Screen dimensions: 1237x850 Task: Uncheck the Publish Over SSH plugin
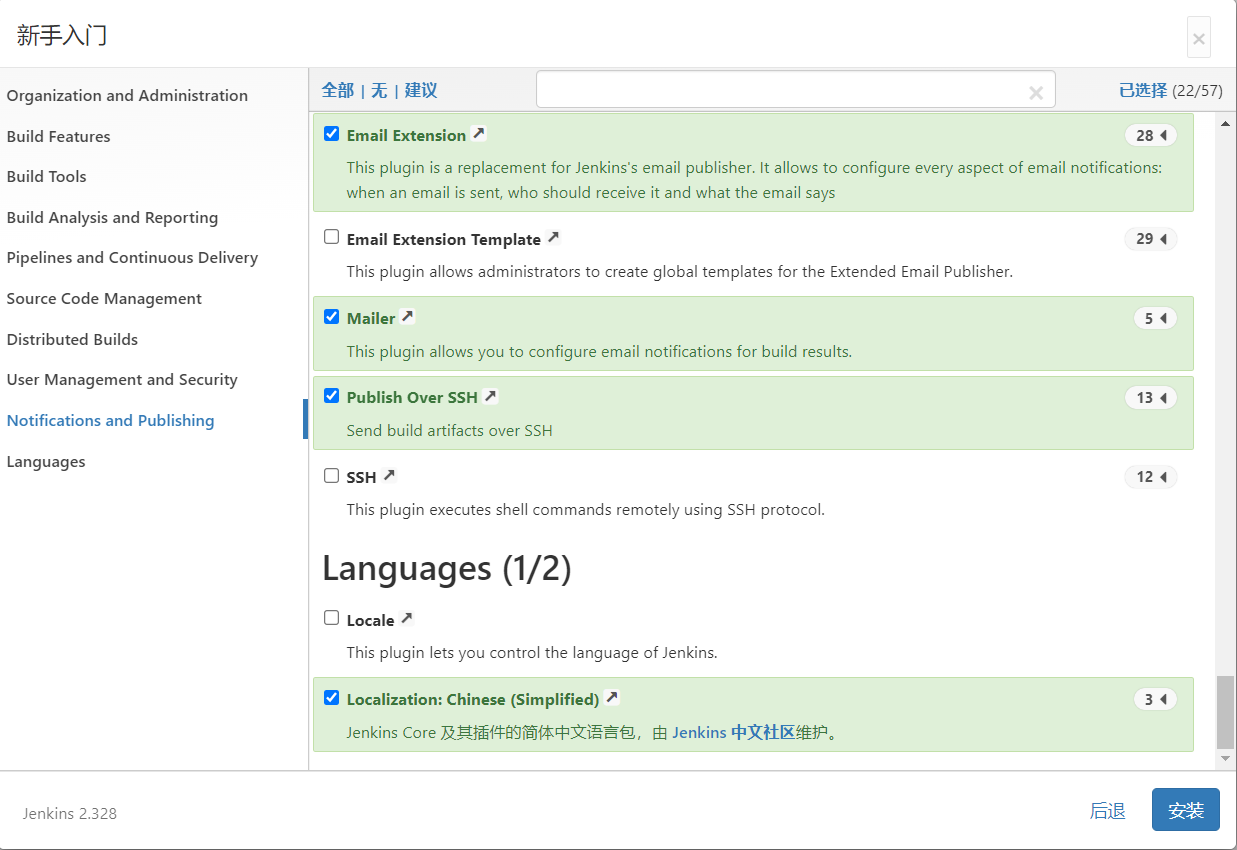[x=331, y=396]
